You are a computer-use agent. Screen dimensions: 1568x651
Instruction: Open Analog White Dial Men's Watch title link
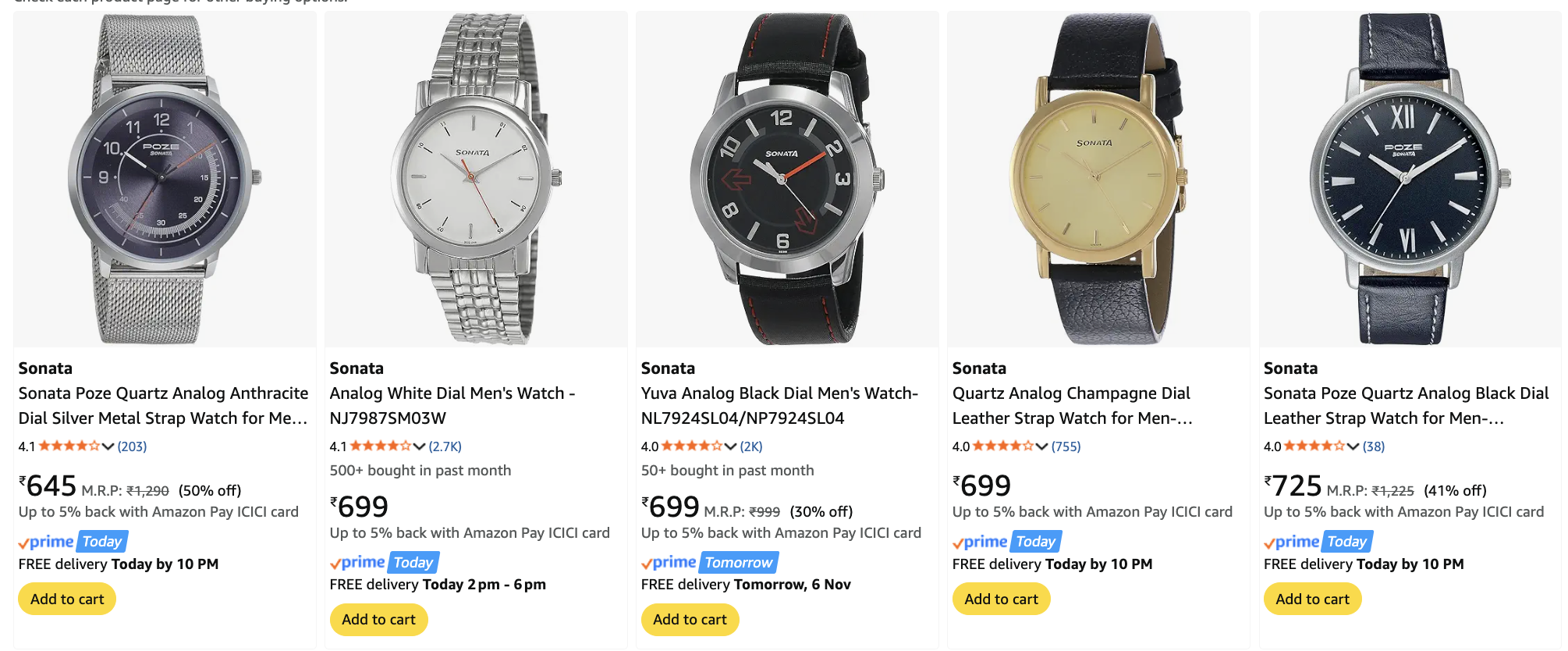[x=452, y=405]
